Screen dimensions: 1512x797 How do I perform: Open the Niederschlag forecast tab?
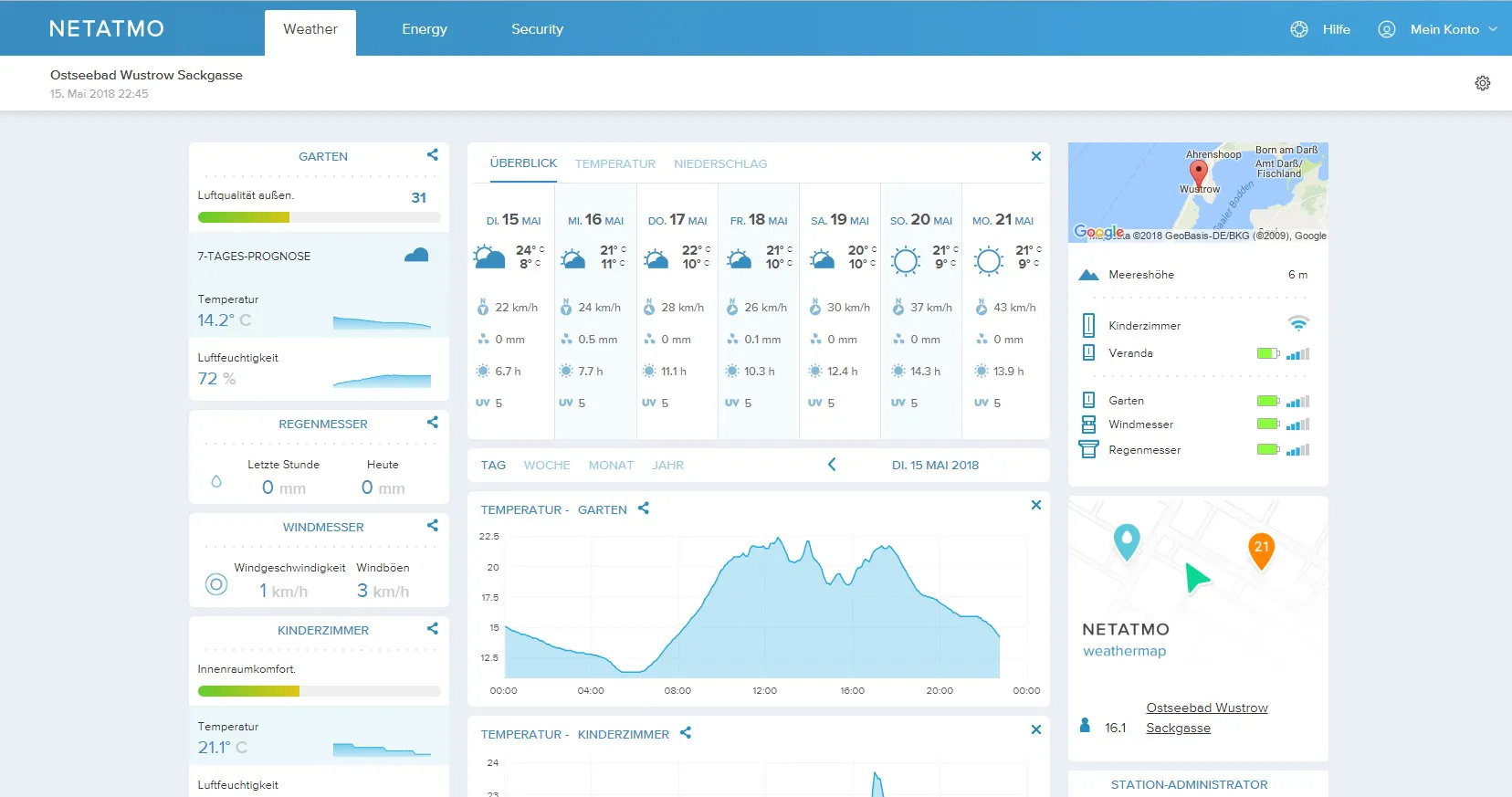click(719, 164)
